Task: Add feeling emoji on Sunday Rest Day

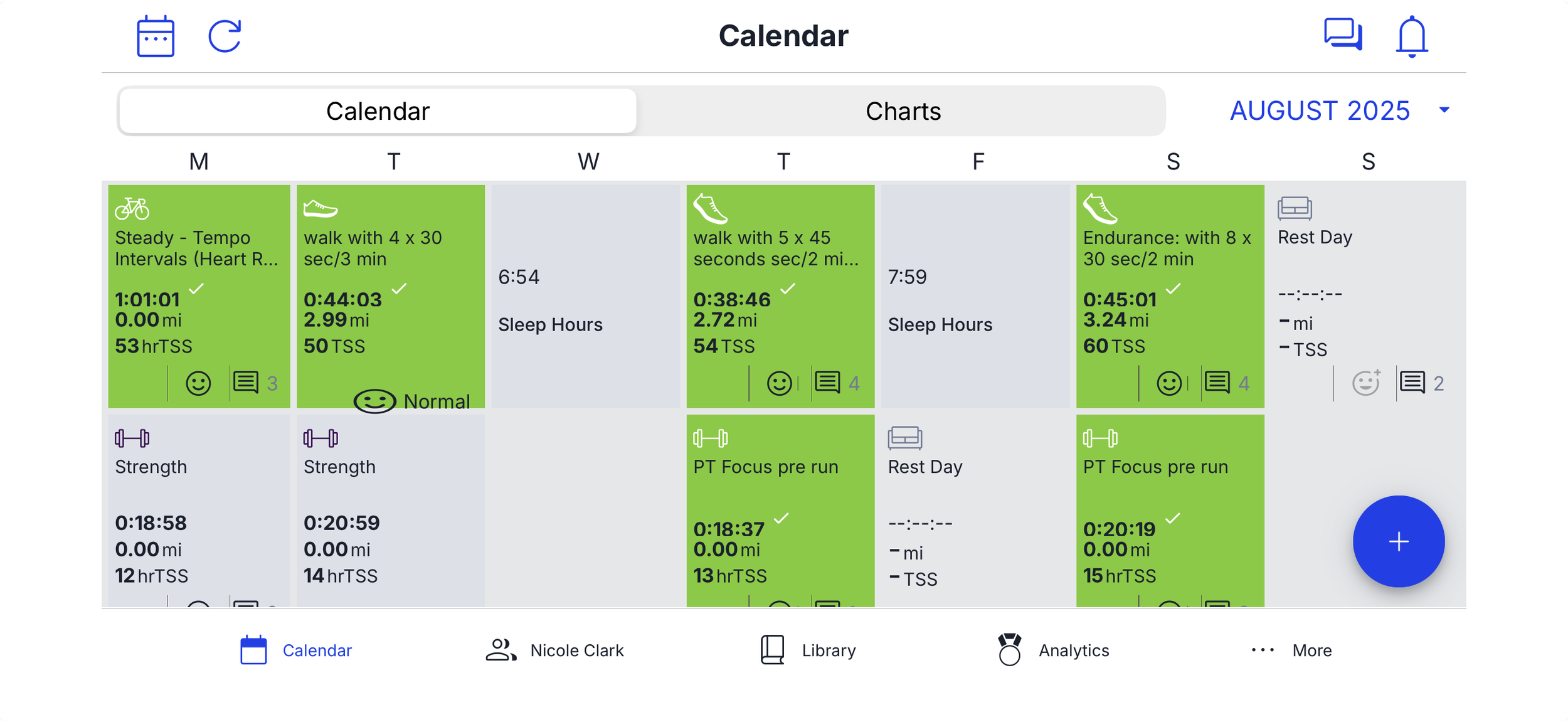Action: (1366, 383)
